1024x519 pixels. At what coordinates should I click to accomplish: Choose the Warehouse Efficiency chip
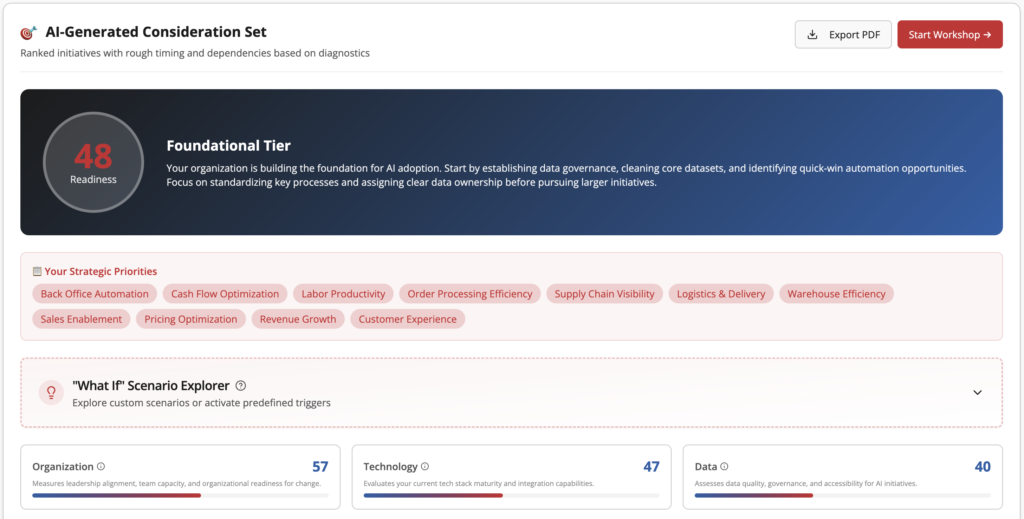836,294
